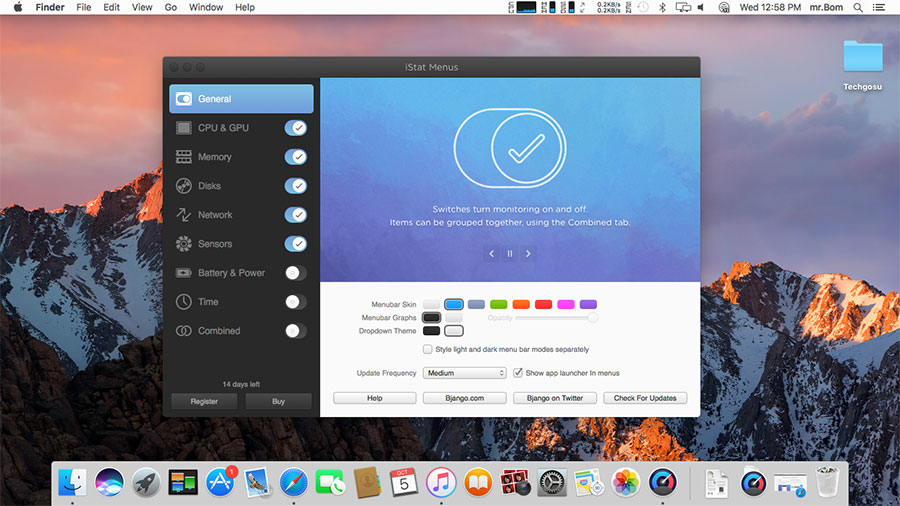Select the green Menubar Skin swatch

point(499,304)
